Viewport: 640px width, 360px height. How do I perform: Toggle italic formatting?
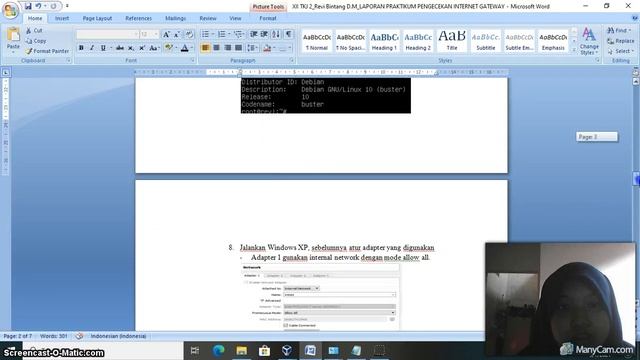92,48
